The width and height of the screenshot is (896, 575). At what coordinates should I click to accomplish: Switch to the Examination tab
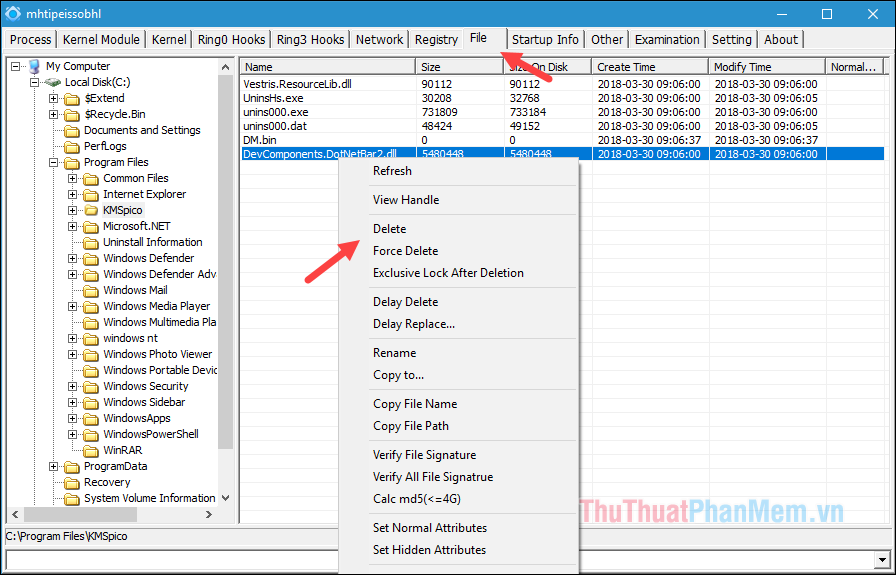tap(667, 39)
